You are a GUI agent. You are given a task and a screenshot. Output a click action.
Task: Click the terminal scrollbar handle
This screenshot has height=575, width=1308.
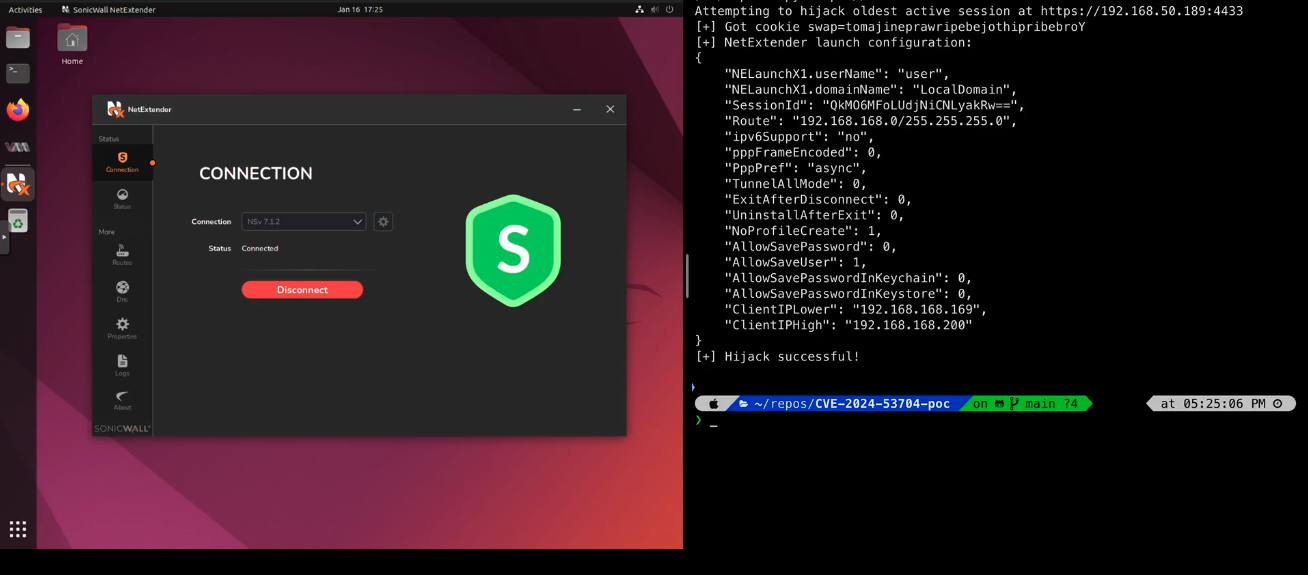[687, 276]
